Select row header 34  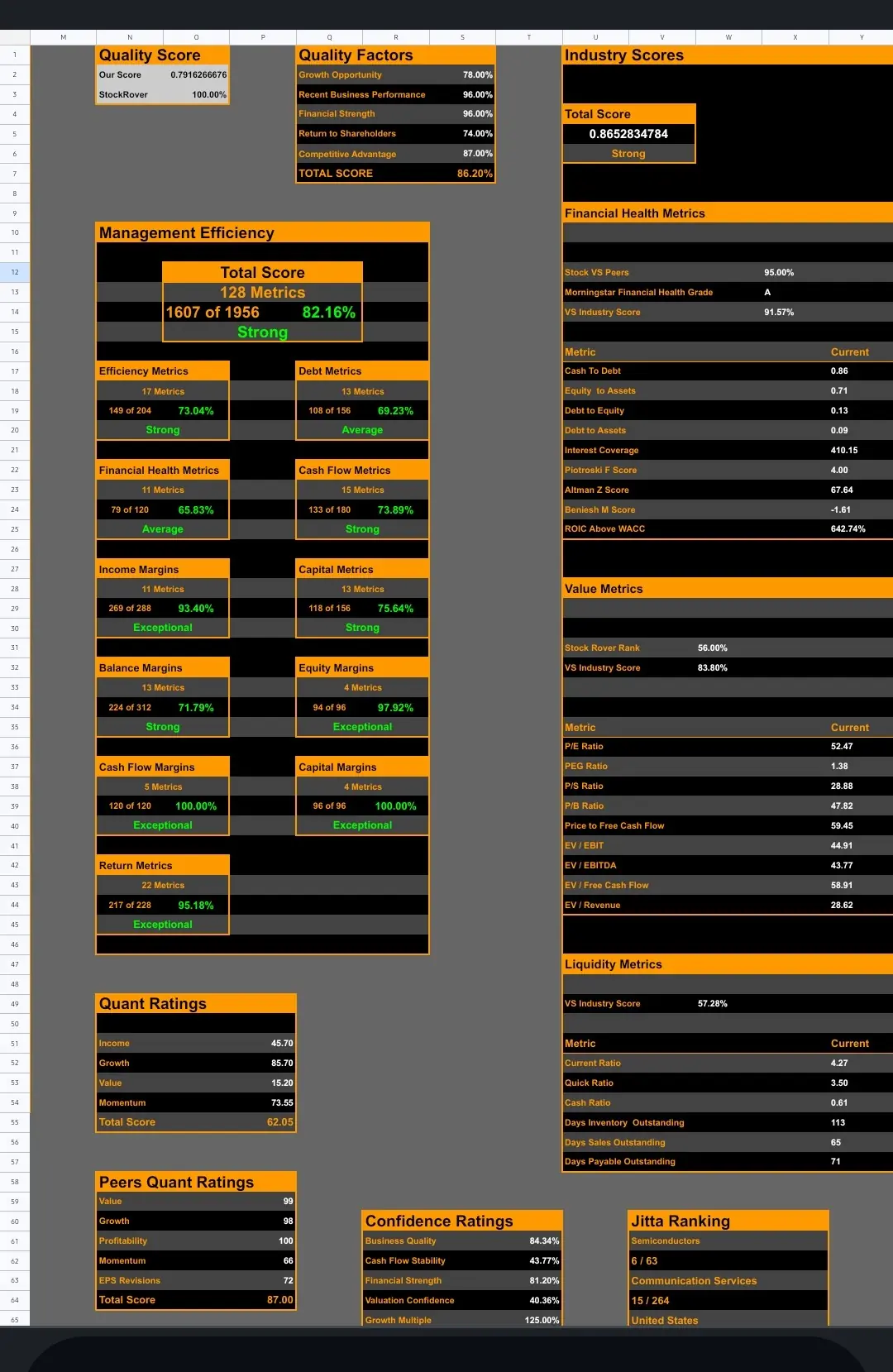tap(15, 707)
